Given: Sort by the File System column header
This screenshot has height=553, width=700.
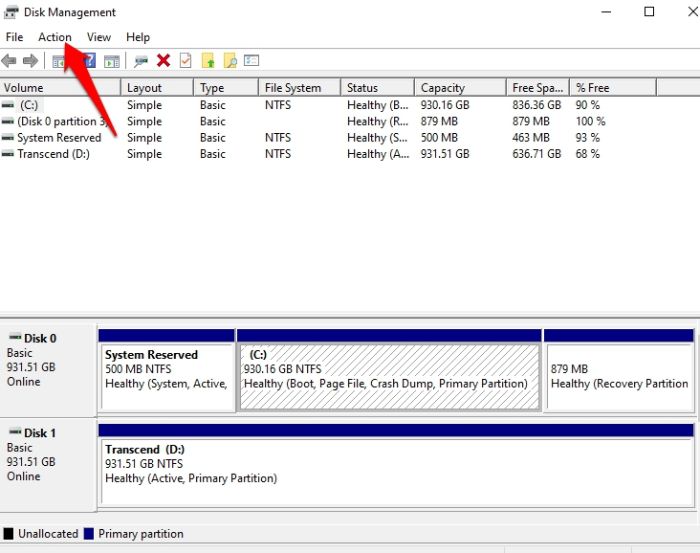Looking at the screenshot, I should (300, 87).
